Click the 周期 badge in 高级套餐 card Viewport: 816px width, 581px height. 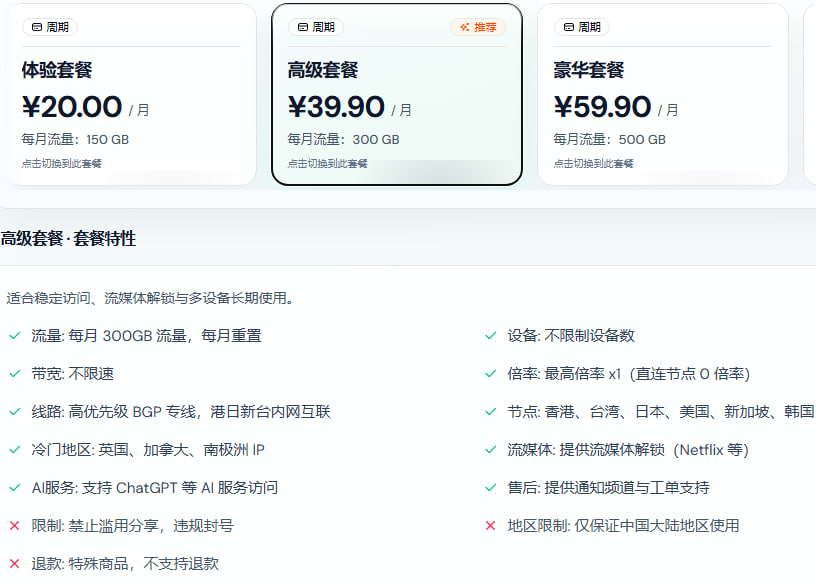pyautogui.click(x=315, y=27)
